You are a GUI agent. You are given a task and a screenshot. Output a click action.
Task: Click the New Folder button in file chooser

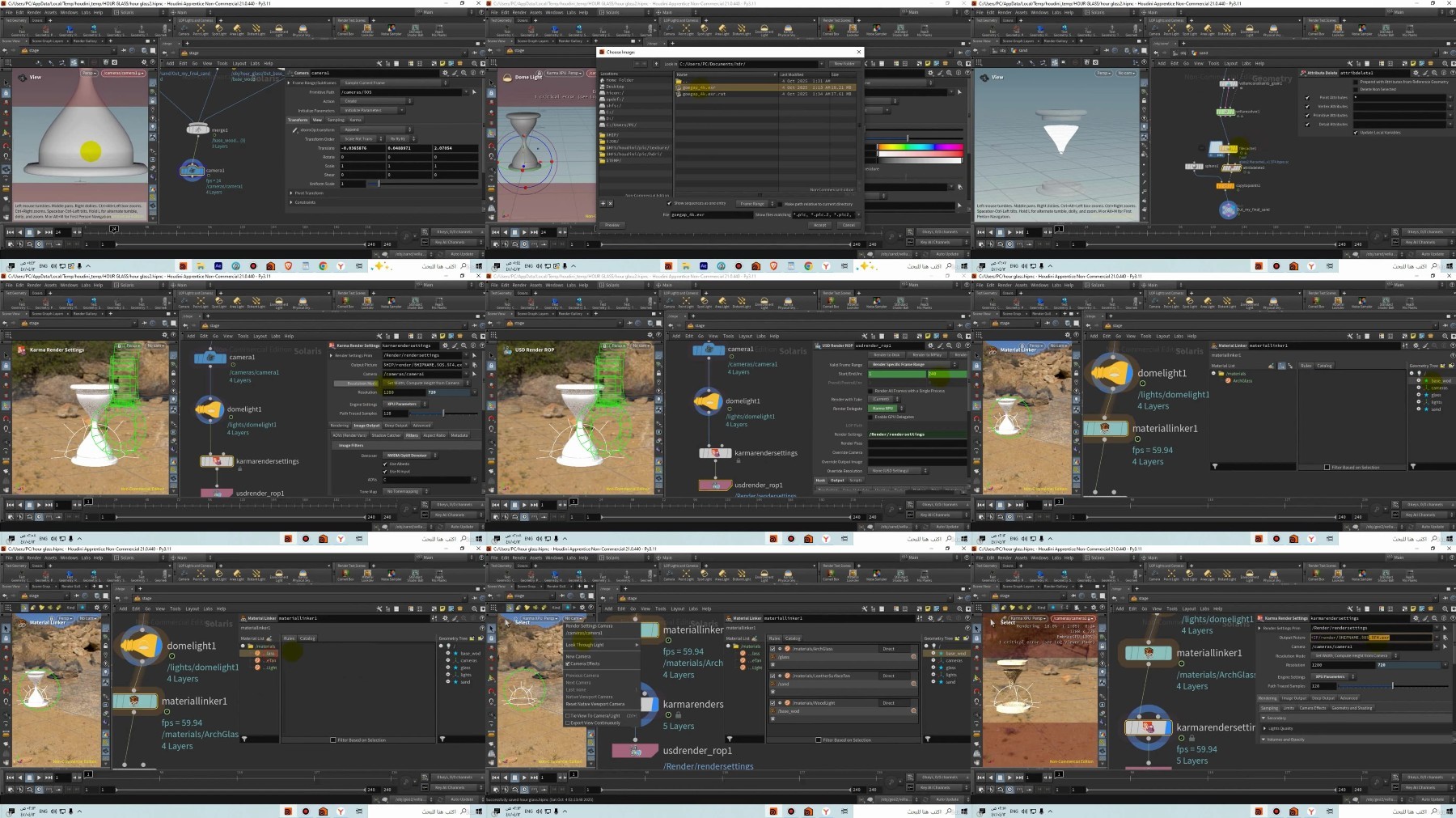click(x=844, y=63)
